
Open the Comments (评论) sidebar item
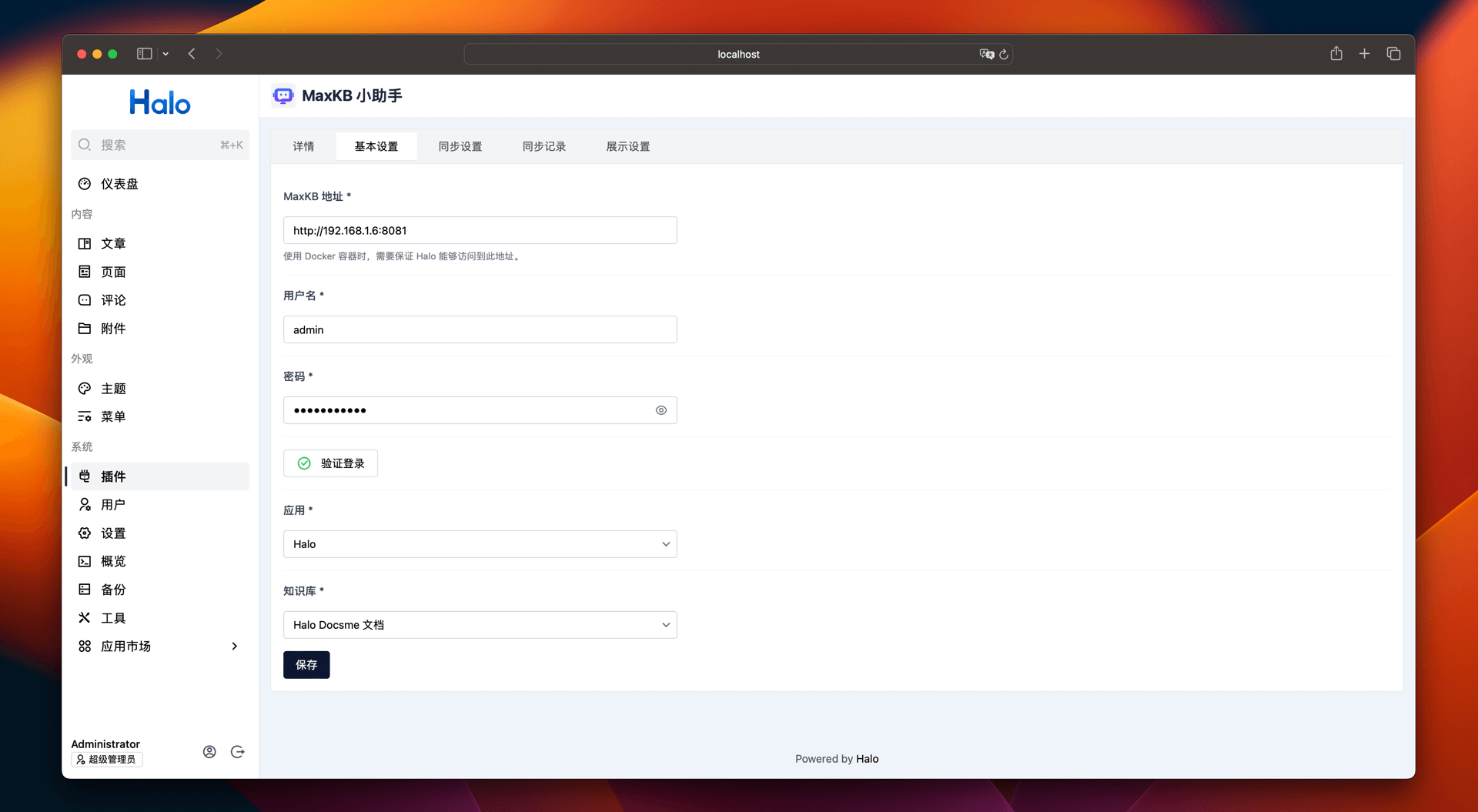point(159,300)
